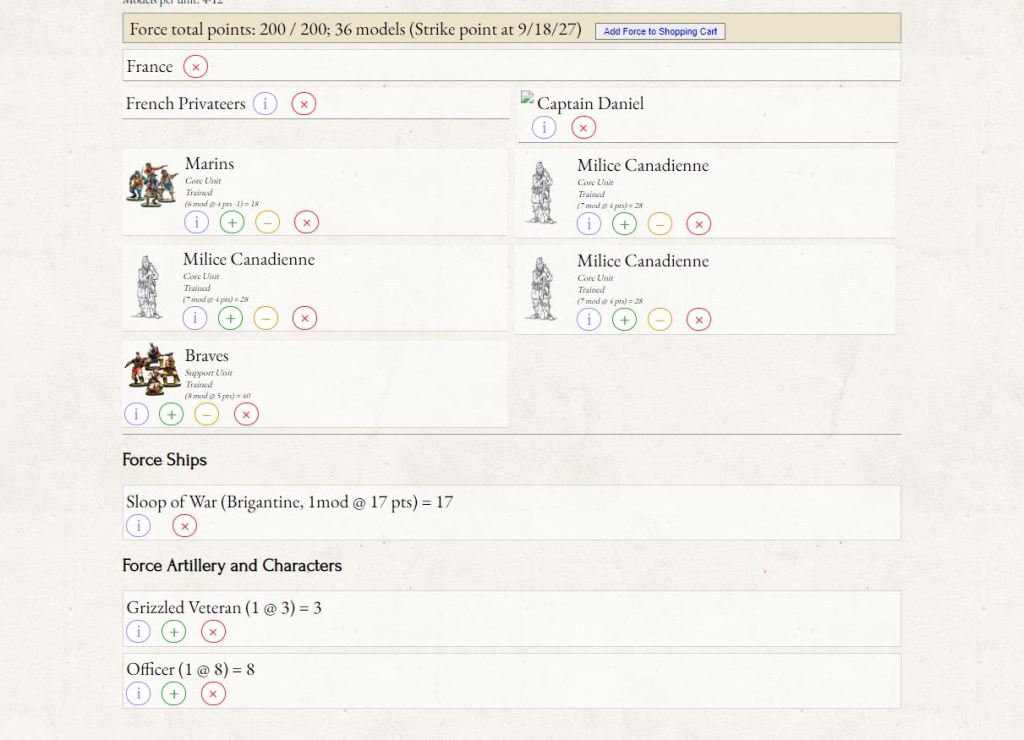The width and height of the screenshot is (1024, 740).
Task: Add a model to Braves unit
Action: (171, 414)
